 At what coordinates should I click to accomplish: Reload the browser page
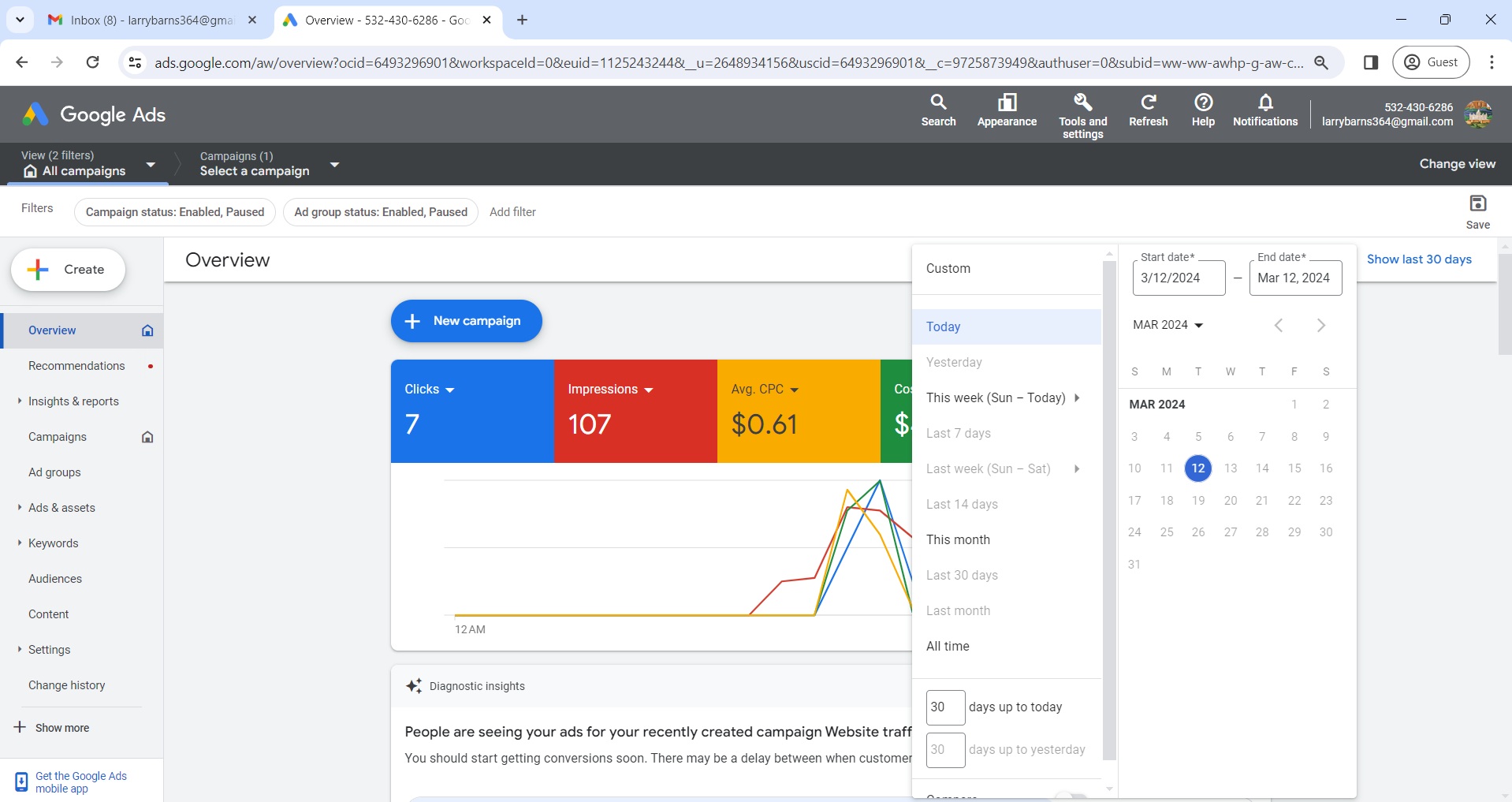(x=93, y=62)
